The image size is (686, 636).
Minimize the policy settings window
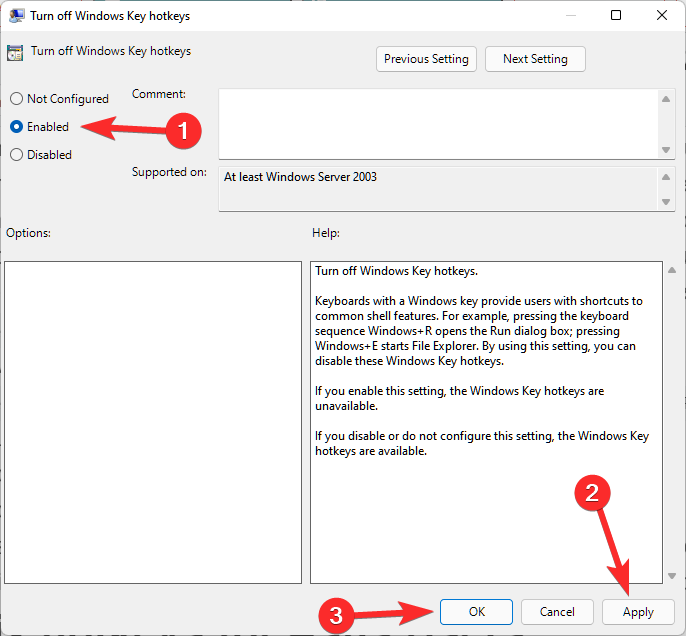click(570, 16)
